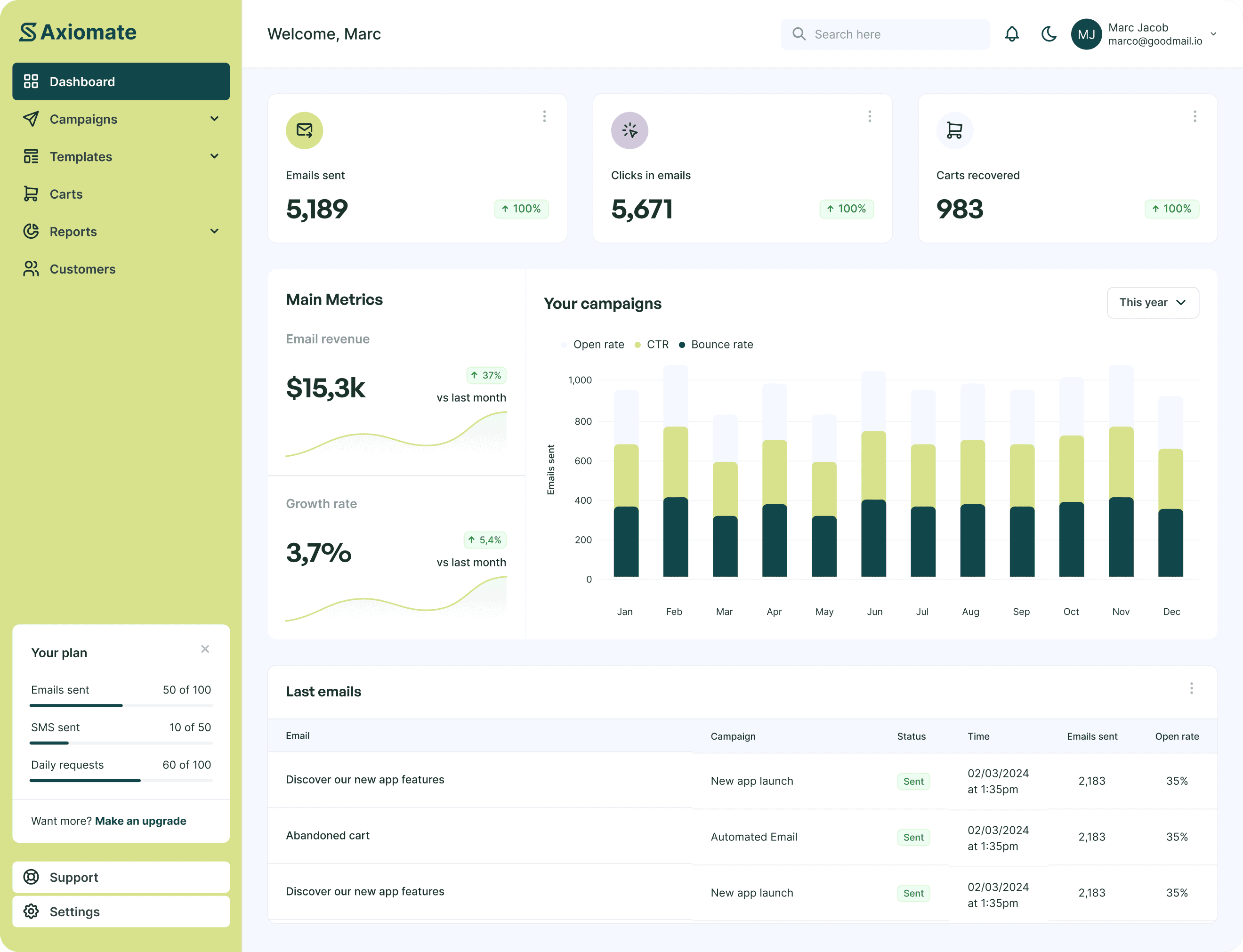
Task: Click the MJ user avatar
Action: [1086, 34]
